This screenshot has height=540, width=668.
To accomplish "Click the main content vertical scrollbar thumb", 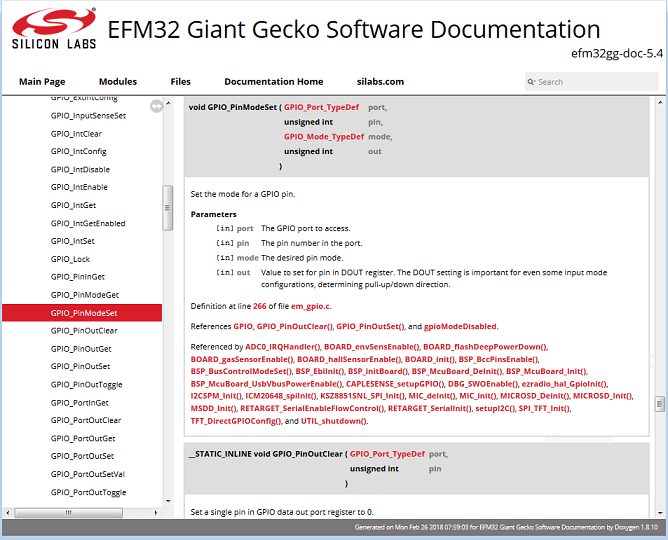I will (660, 404).
